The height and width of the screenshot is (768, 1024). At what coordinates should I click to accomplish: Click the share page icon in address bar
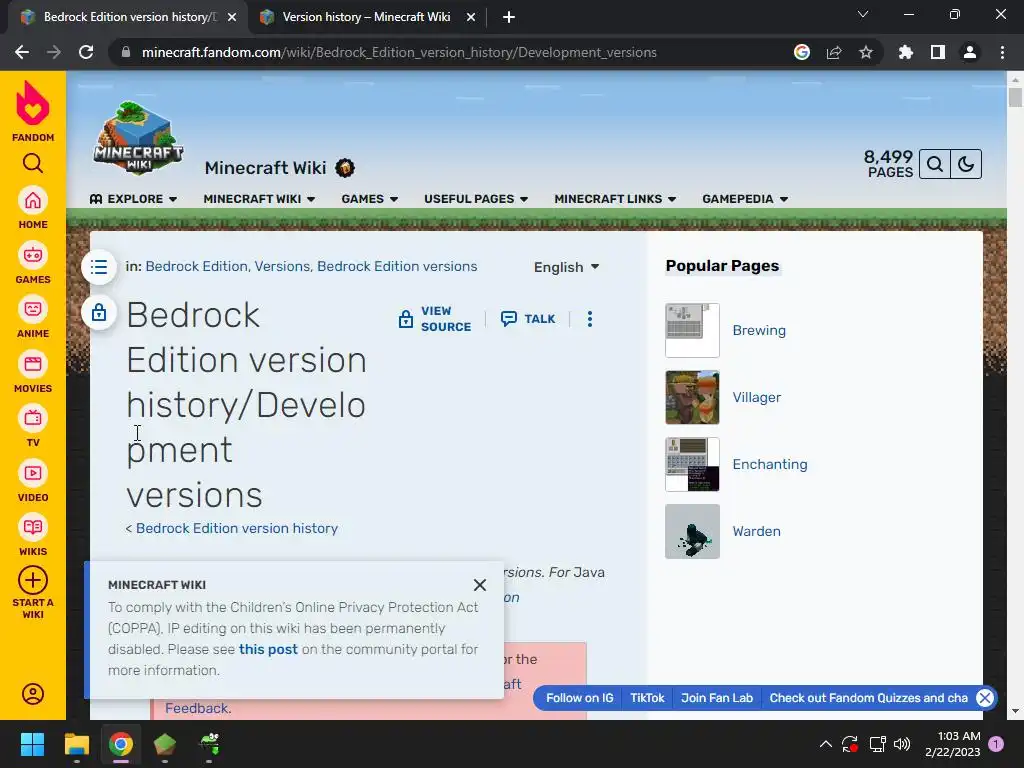point(834,52)
